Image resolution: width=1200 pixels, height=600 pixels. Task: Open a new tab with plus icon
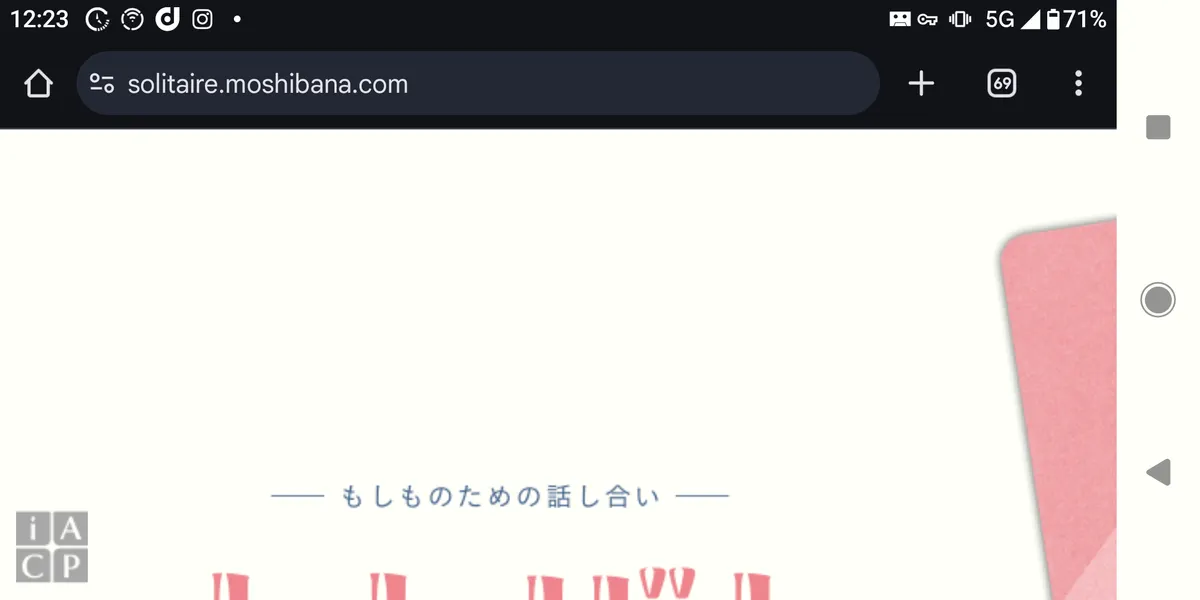pos(921,84)
